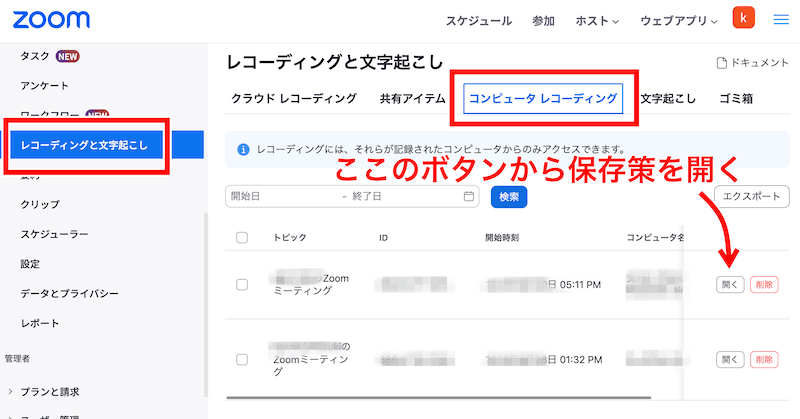This screenshot has width=800, height=419.
Task: Open the hamburger menu icon
Action: pos(781,20)
